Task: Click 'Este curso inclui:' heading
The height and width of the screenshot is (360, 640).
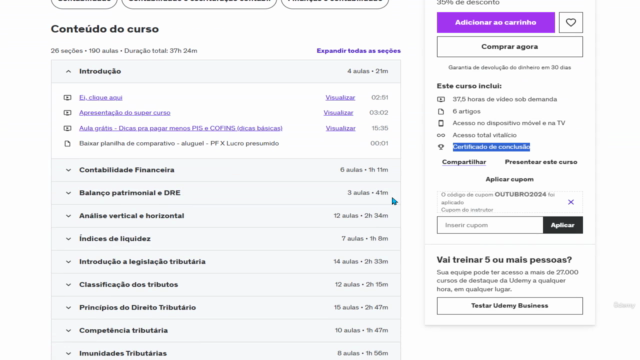Action: (x=469, y=86)
